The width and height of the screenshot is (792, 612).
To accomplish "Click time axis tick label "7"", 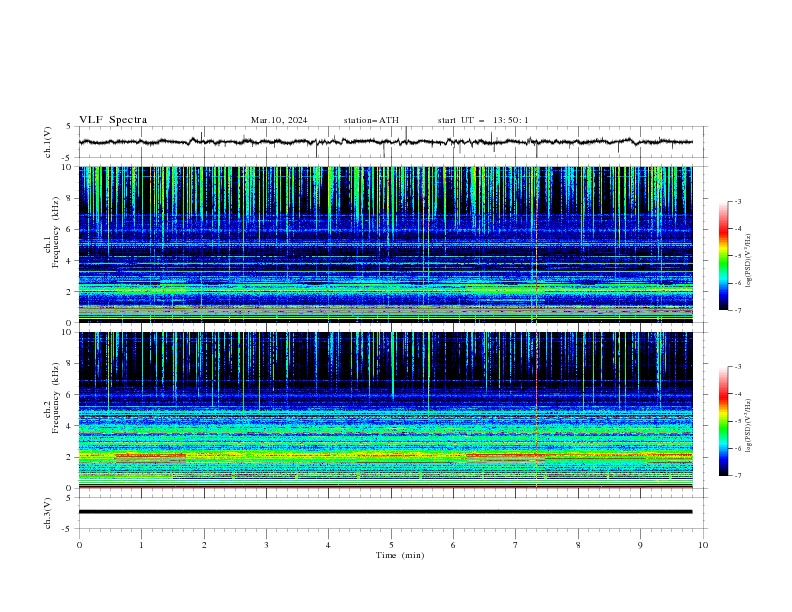I will tap(516, 545).
